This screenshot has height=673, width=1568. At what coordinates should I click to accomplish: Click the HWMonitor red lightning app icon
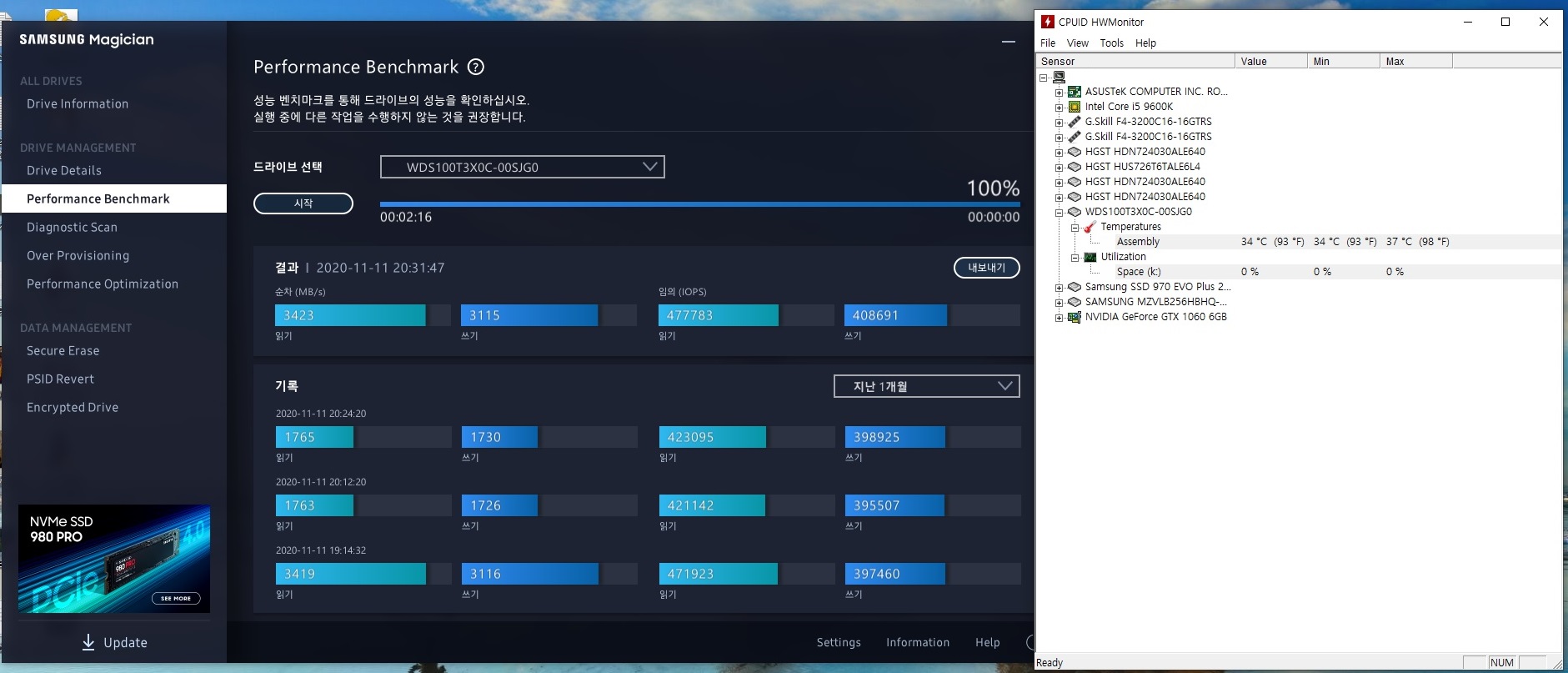click(x=1048, y=22)
